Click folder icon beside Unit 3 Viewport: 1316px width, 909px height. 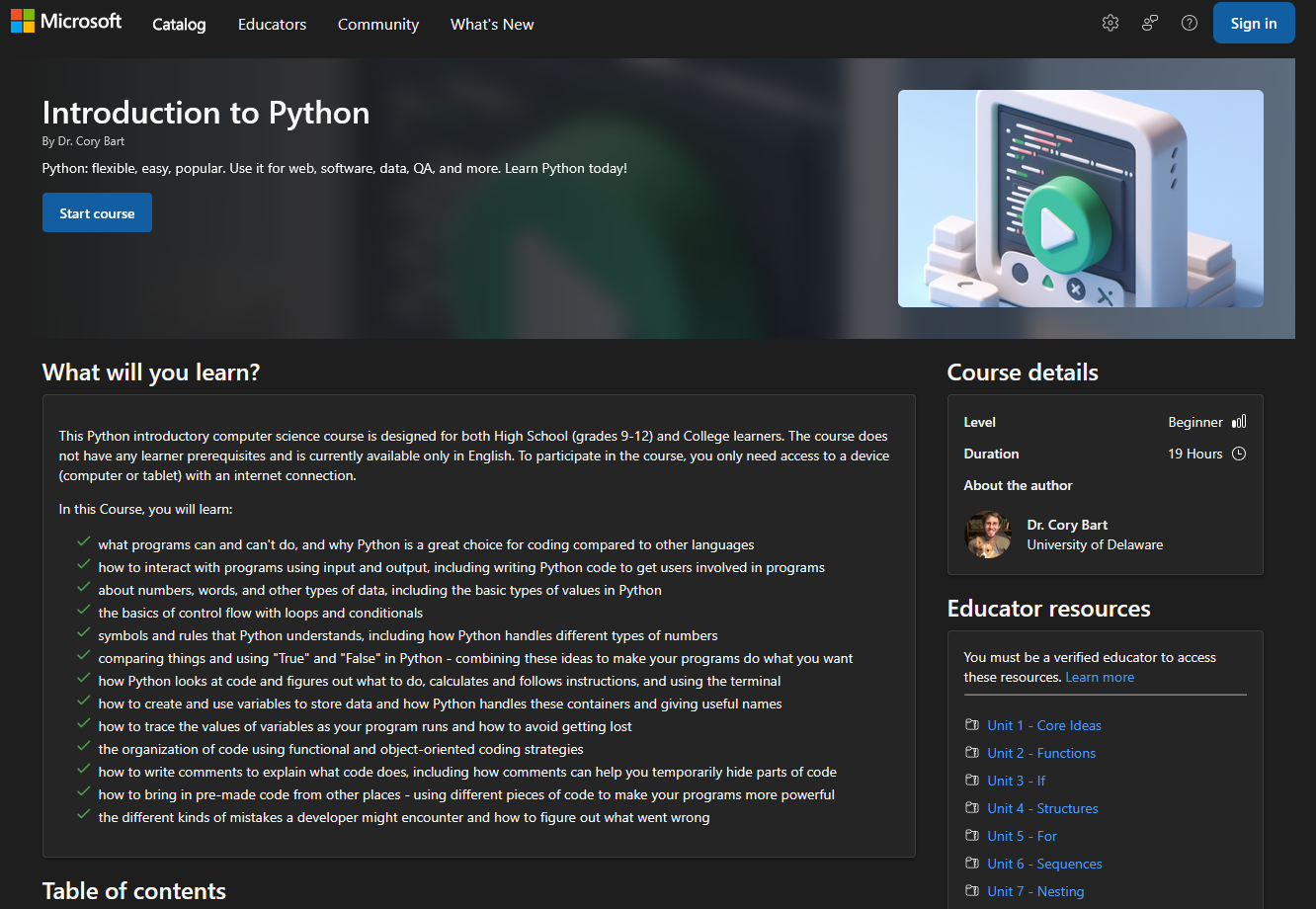[x=972, y=781]
